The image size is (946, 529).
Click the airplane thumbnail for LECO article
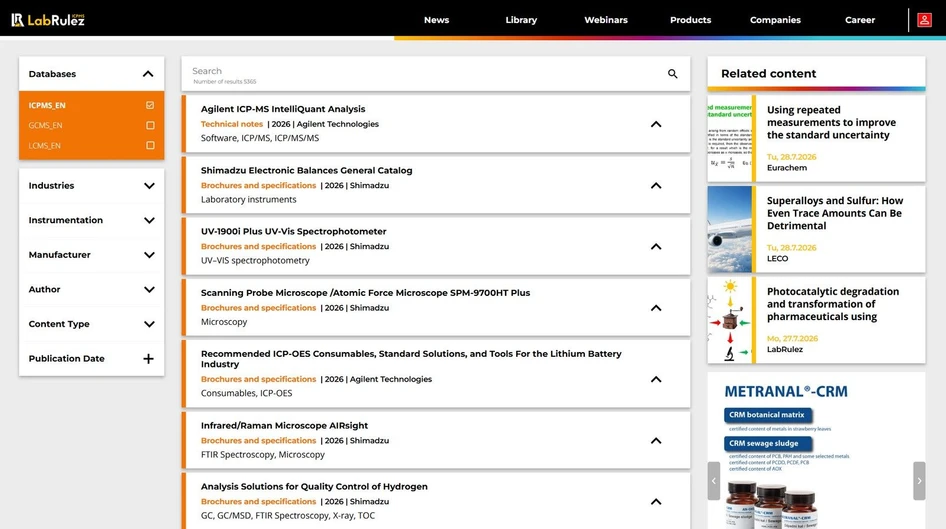(729, 229)
